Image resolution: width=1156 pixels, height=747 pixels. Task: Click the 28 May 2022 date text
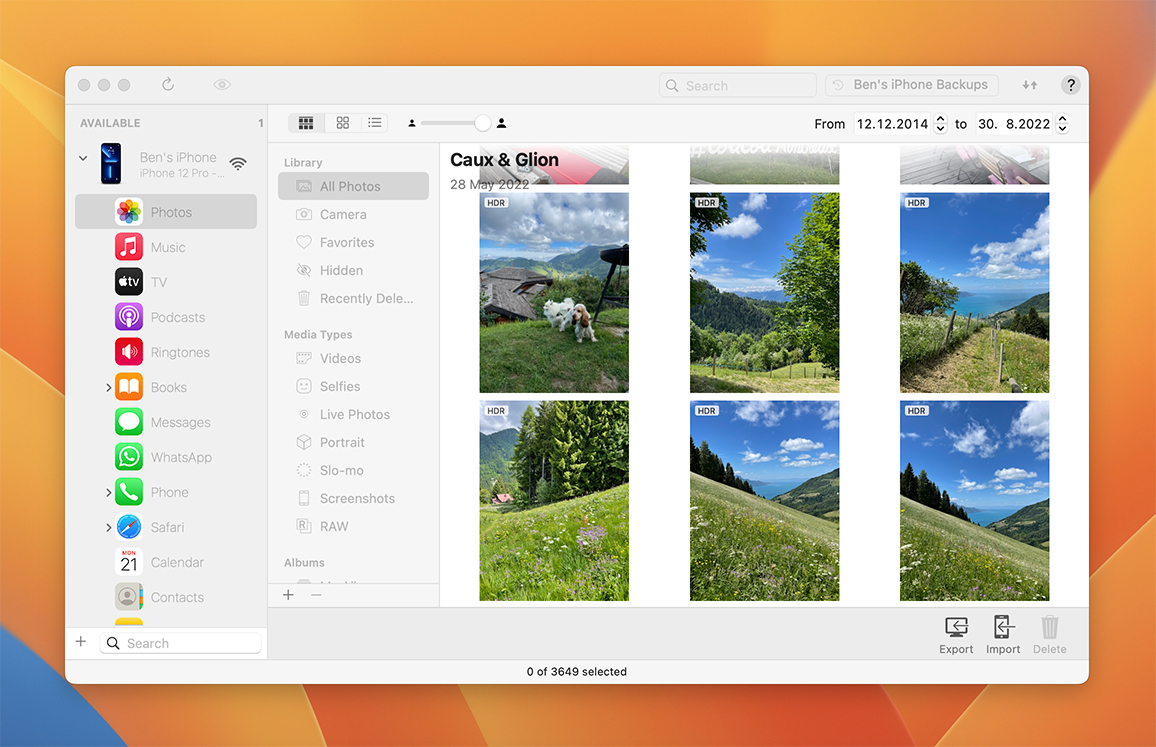pos(490,184)
